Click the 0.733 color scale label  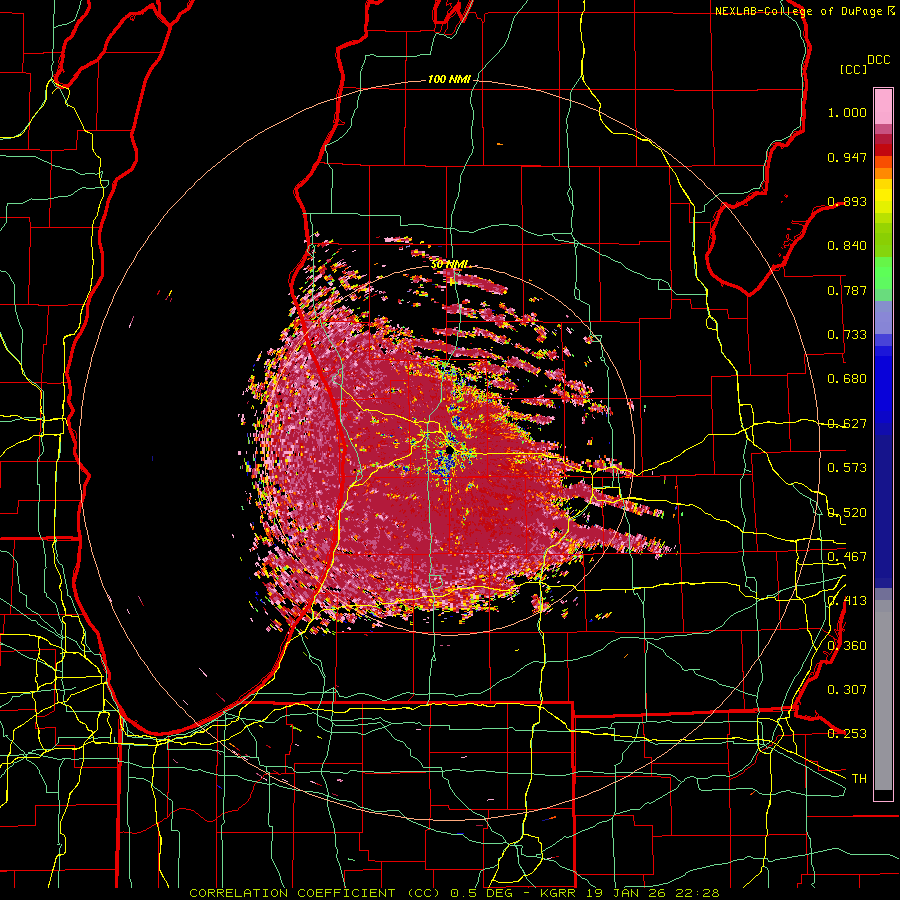pos(847,335)
